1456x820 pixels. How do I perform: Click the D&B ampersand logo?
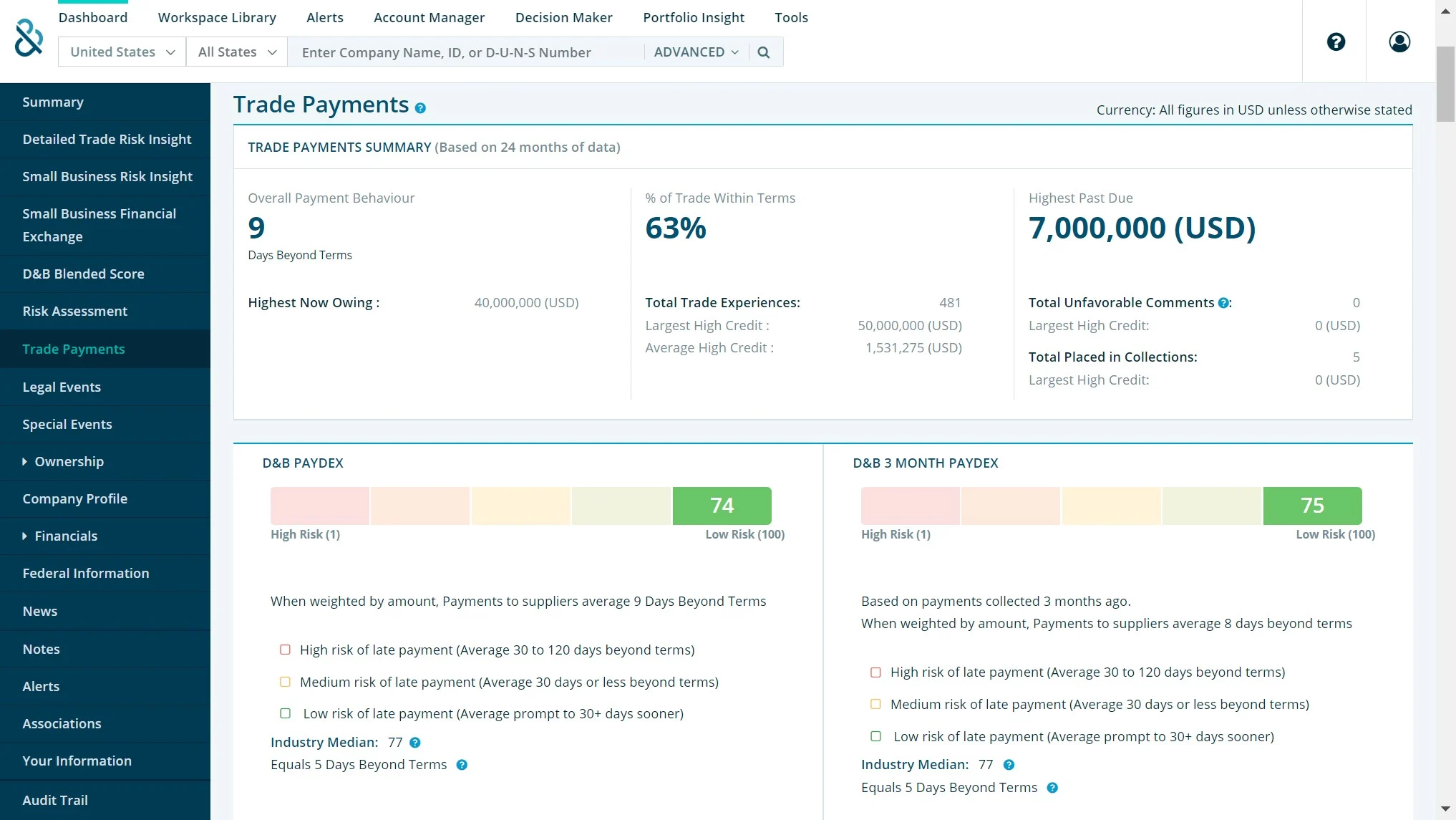point(29,38)
